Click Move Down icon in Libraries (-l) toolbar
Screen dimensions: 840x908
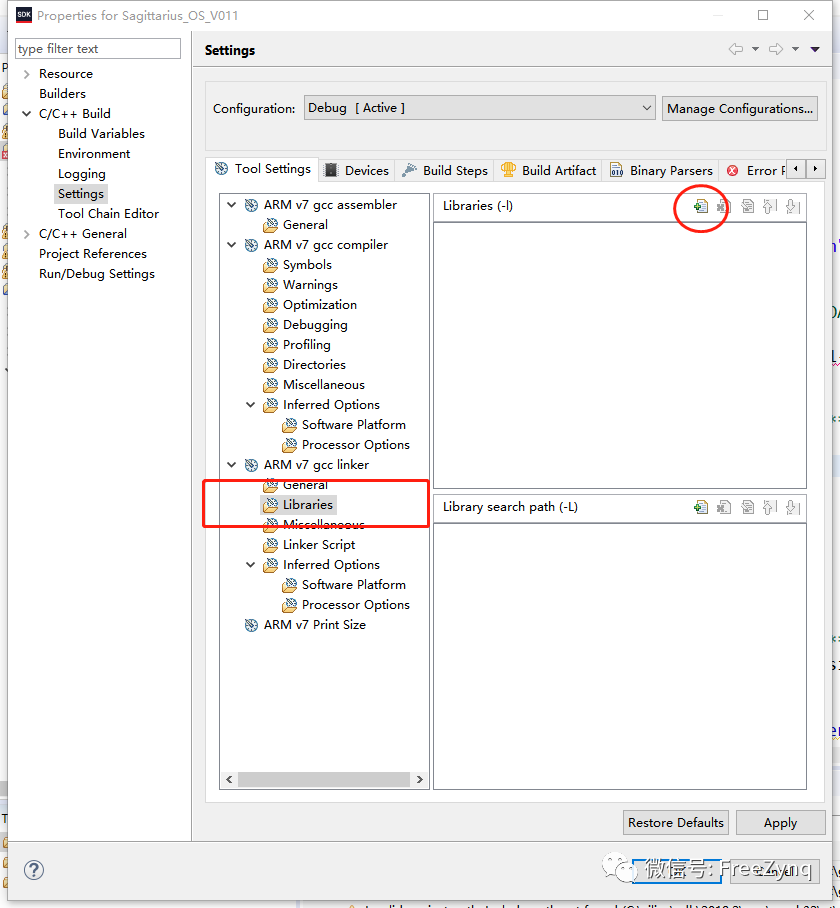click(792, 206)
